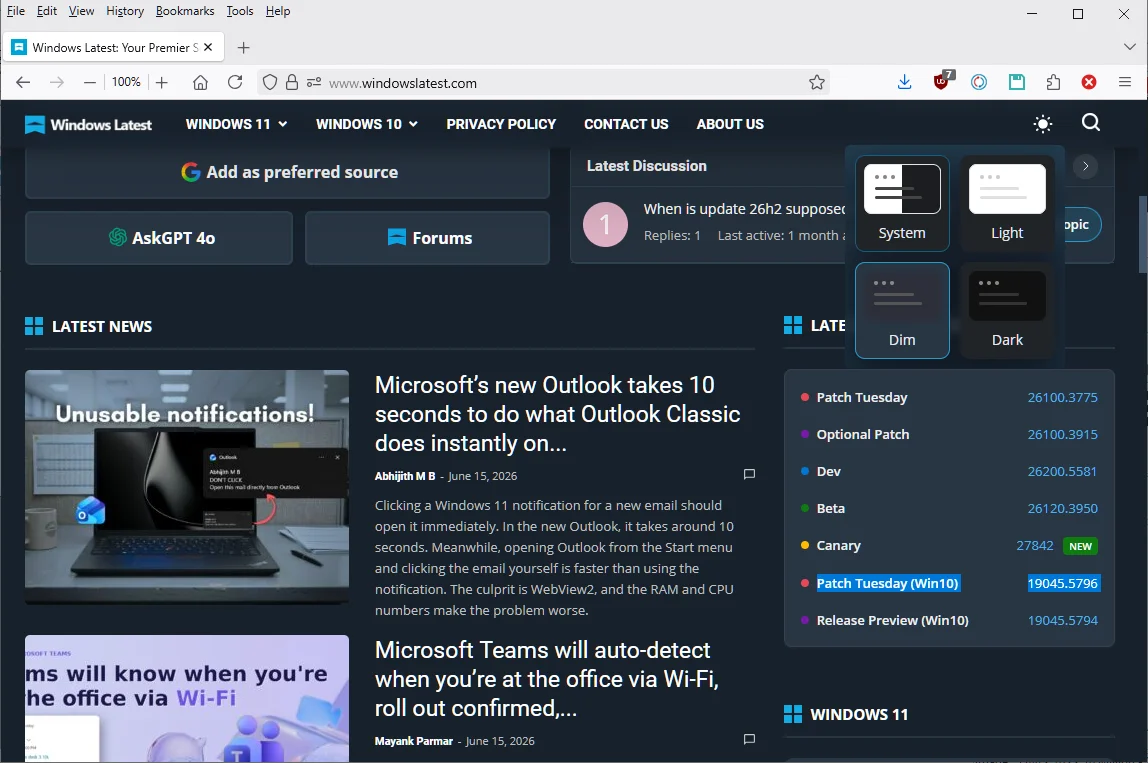
Task: Zoom out with the minus button
Action: click(x=89, y=82)
